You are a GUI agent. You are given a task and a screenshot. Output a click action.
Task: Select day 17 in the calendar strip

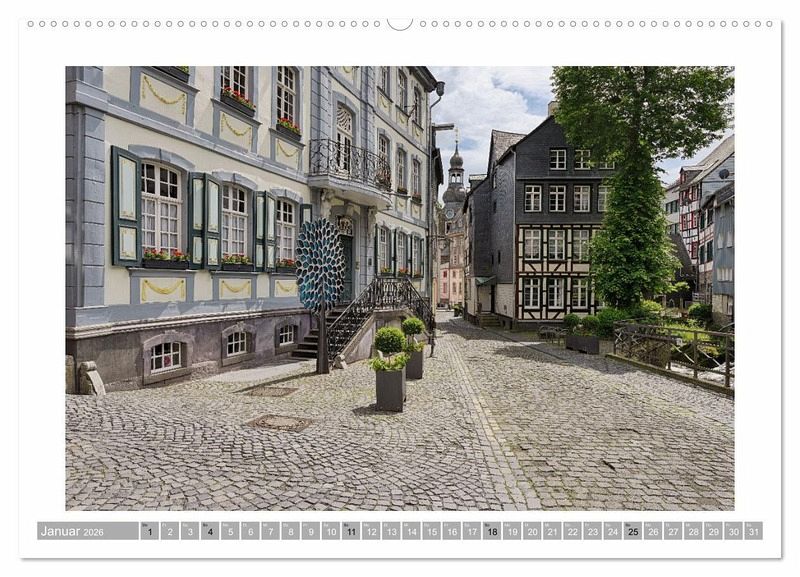(472, 531)
